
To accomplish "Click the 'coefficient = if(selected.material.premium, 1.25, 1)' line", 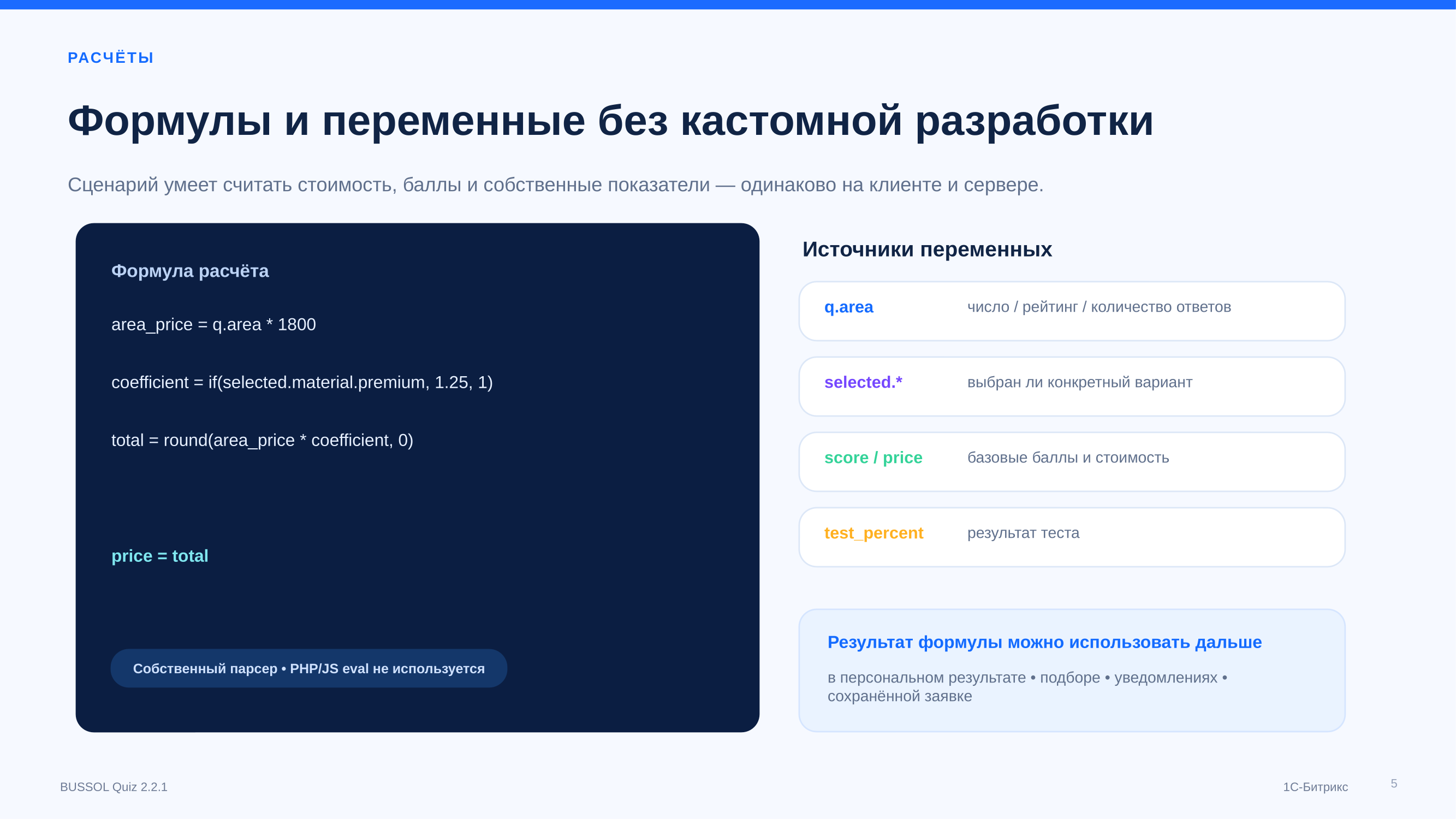I will click(x=302, y=383).
